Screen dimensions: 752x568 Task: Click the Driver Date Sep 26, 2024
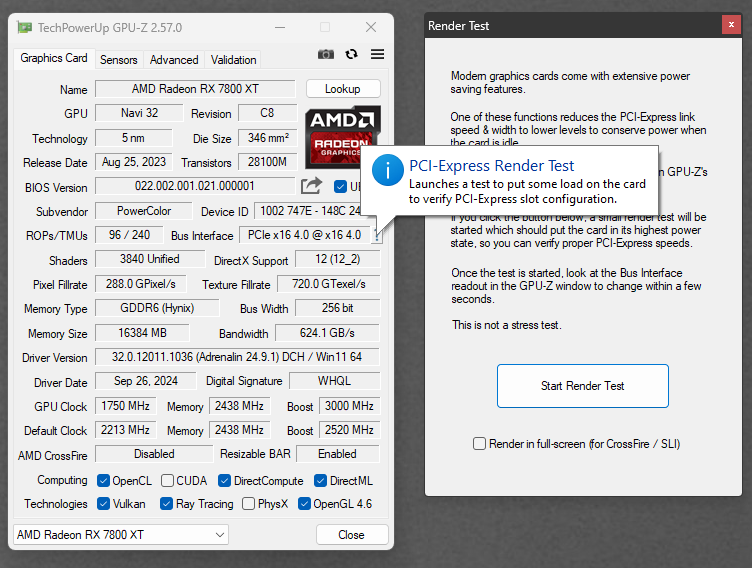coord(146,380)
